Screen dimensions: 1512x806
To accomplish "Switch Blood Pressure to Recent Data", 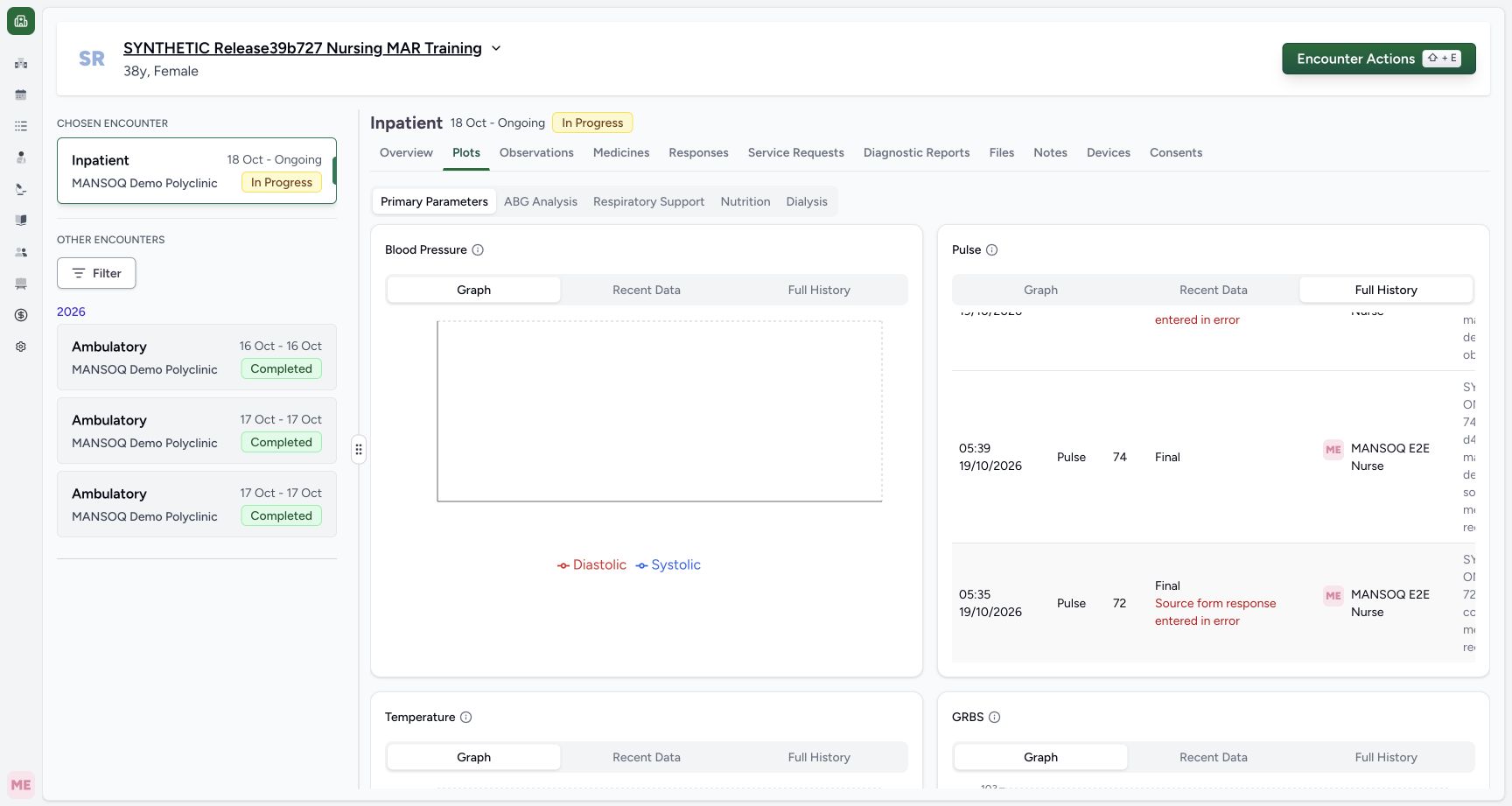I will [647, 290].
